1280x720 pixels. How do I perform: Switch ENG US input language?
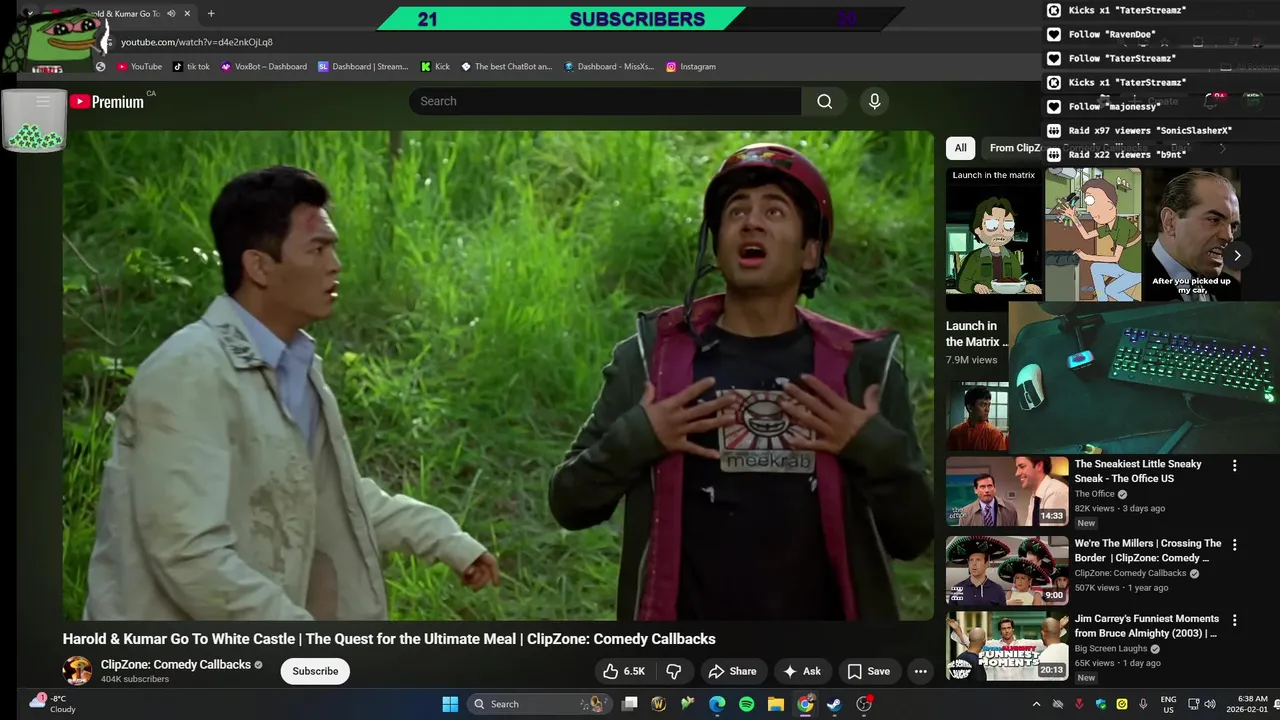[x=1168, y=704]
